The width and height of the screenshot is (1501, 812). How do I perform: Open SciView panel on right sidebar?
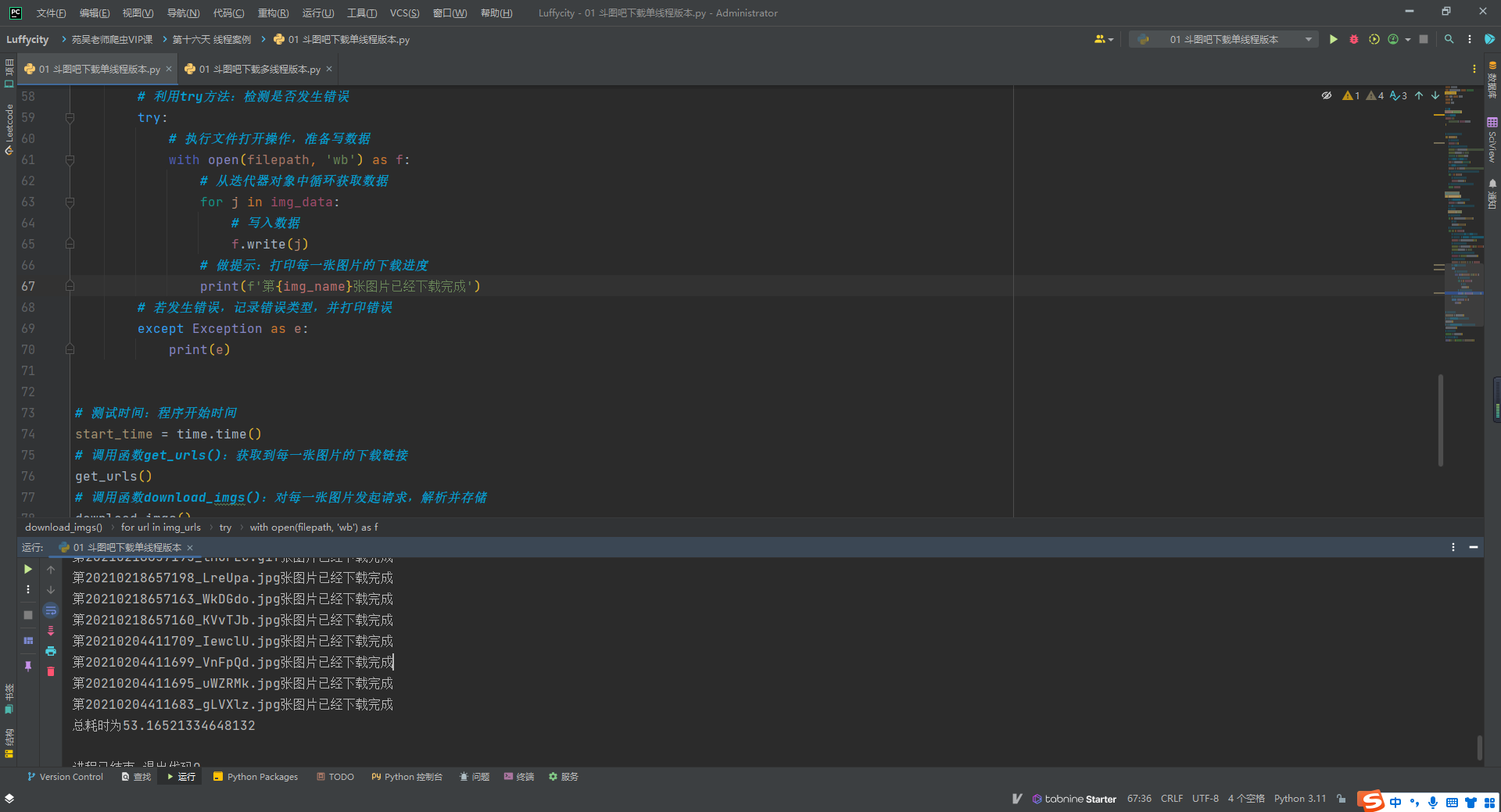pos(1492,140)
